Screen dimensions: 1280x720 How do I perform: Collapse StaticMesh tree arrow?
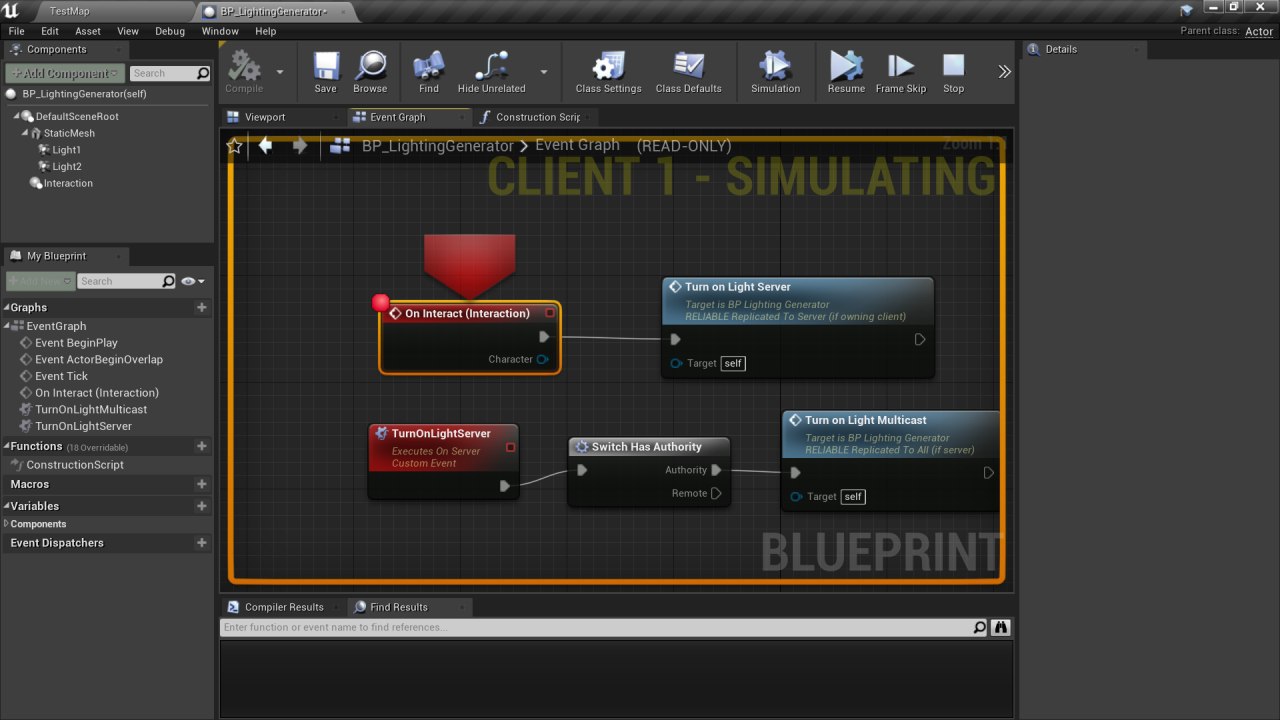pos(25,133)
